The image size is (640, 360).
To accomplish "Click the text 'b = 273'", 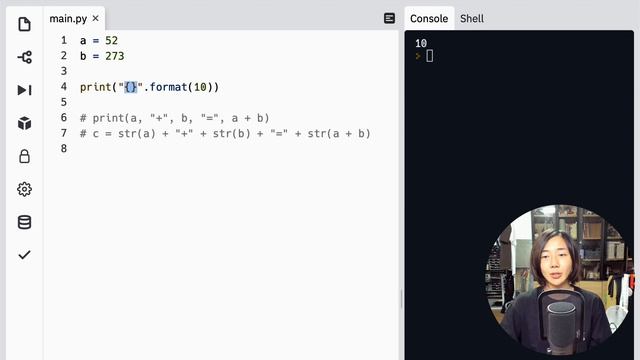I will 102,56.
